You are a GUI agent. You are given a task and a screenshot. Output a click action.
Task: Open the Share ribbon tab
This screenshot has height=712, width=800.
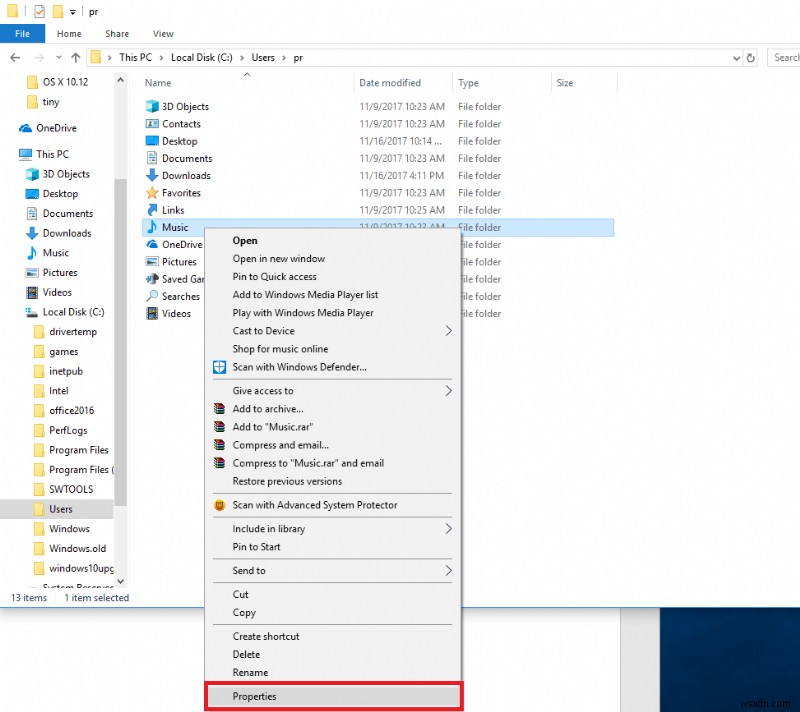(x=117, y=33)
